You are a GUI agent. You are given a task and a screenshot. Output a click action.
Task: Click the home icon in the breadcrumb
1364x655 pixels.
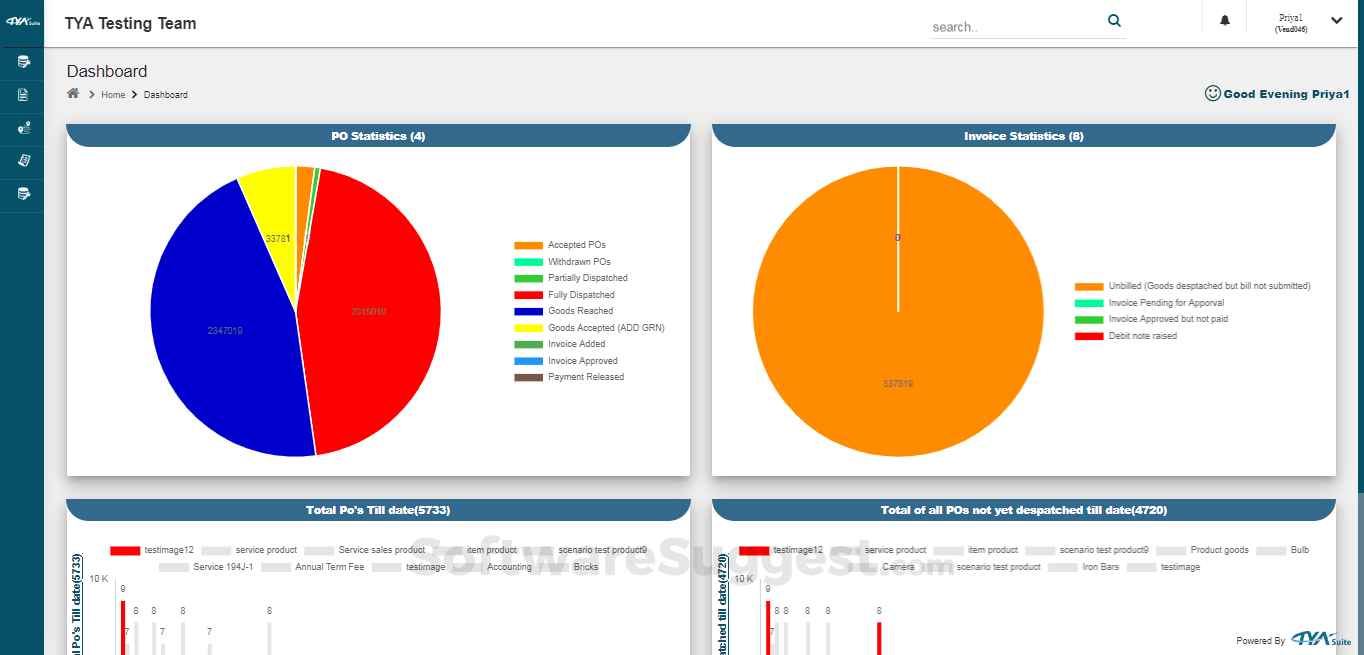(x=73, y=94)
